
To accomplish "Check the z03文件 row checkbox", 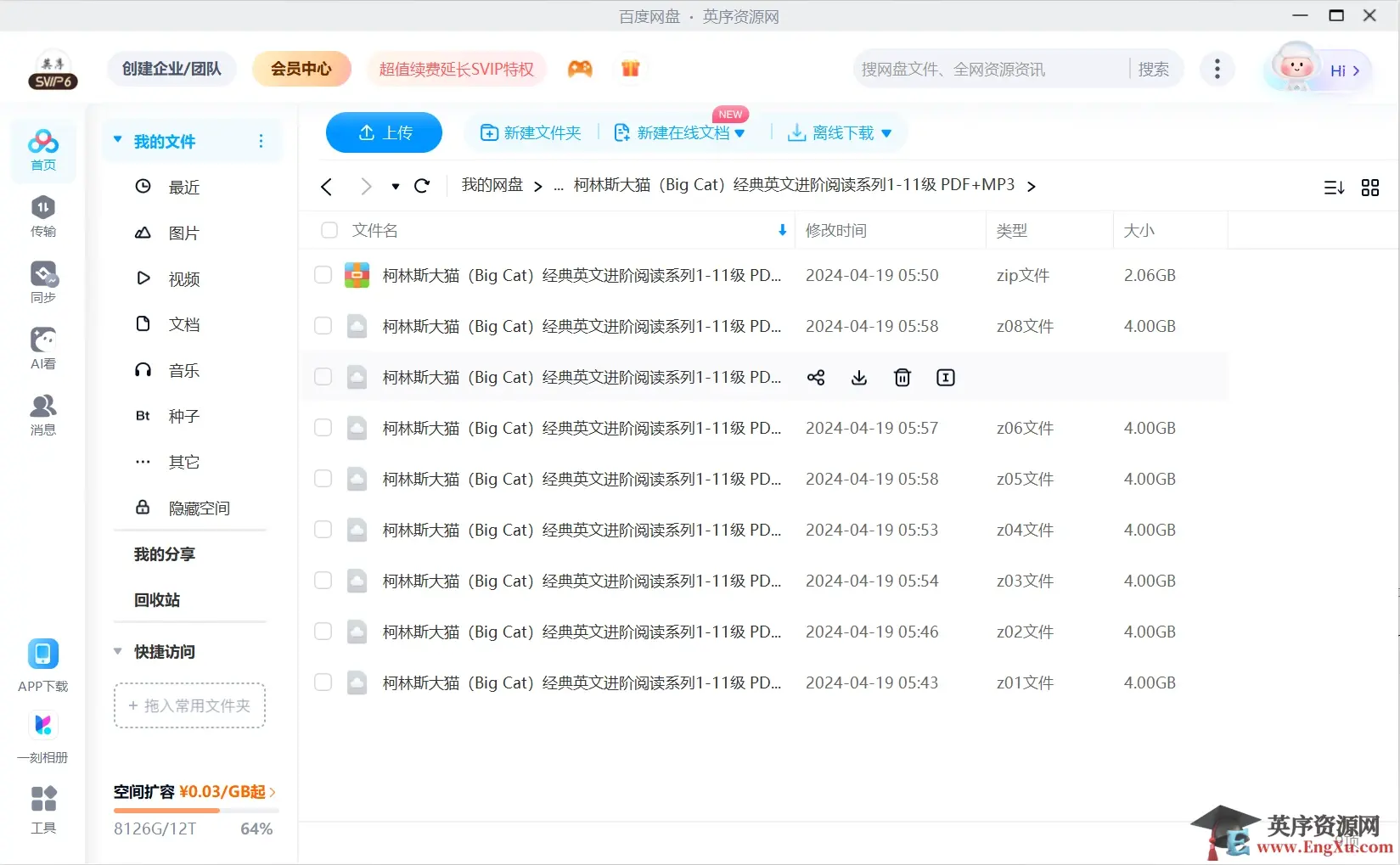I will 323,581.
